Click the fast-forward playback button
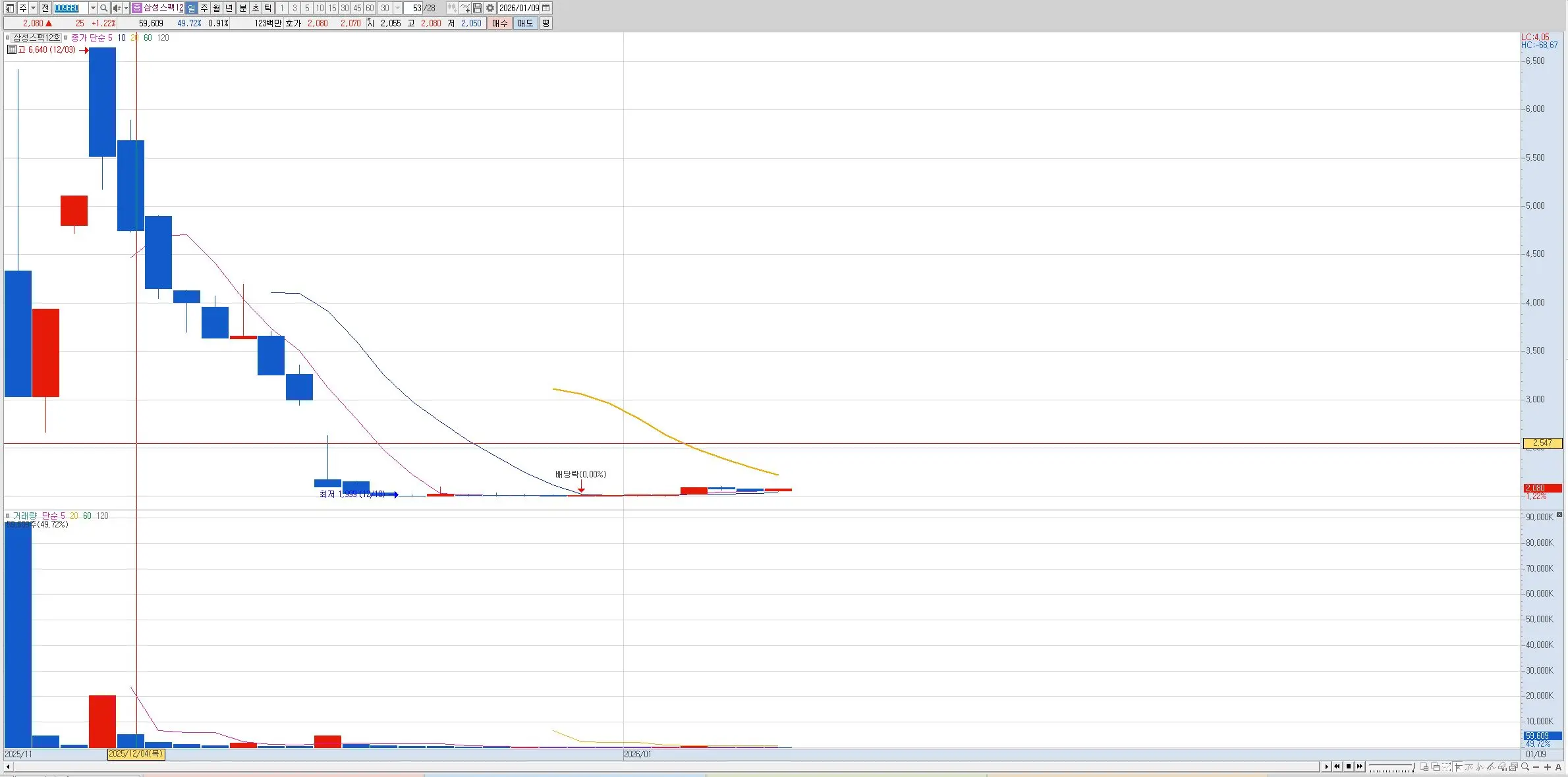 click(x=1360, y=766)
